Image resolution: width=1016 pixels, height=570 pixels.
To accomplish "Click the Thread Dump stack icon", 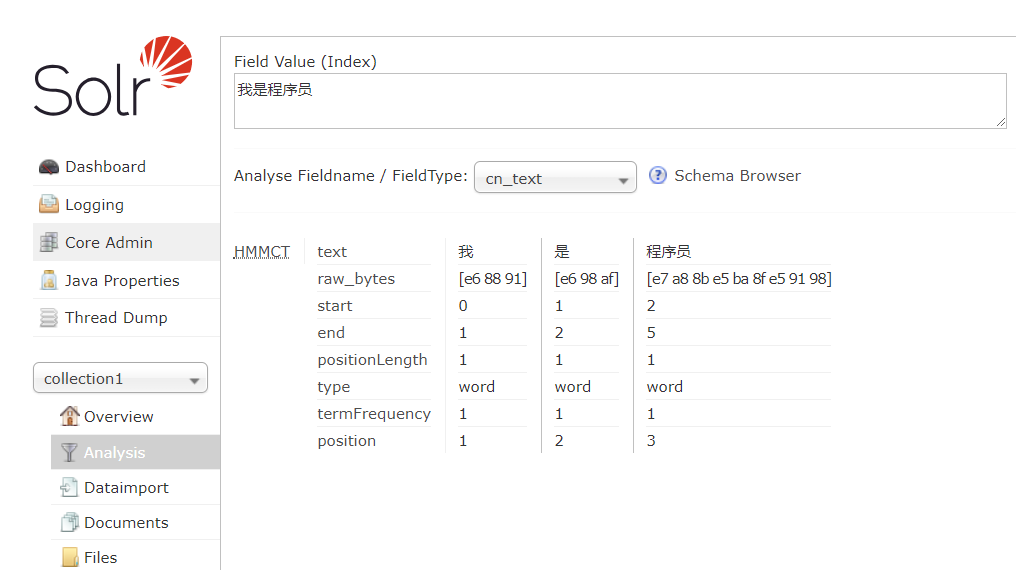I will pos(48,318).
